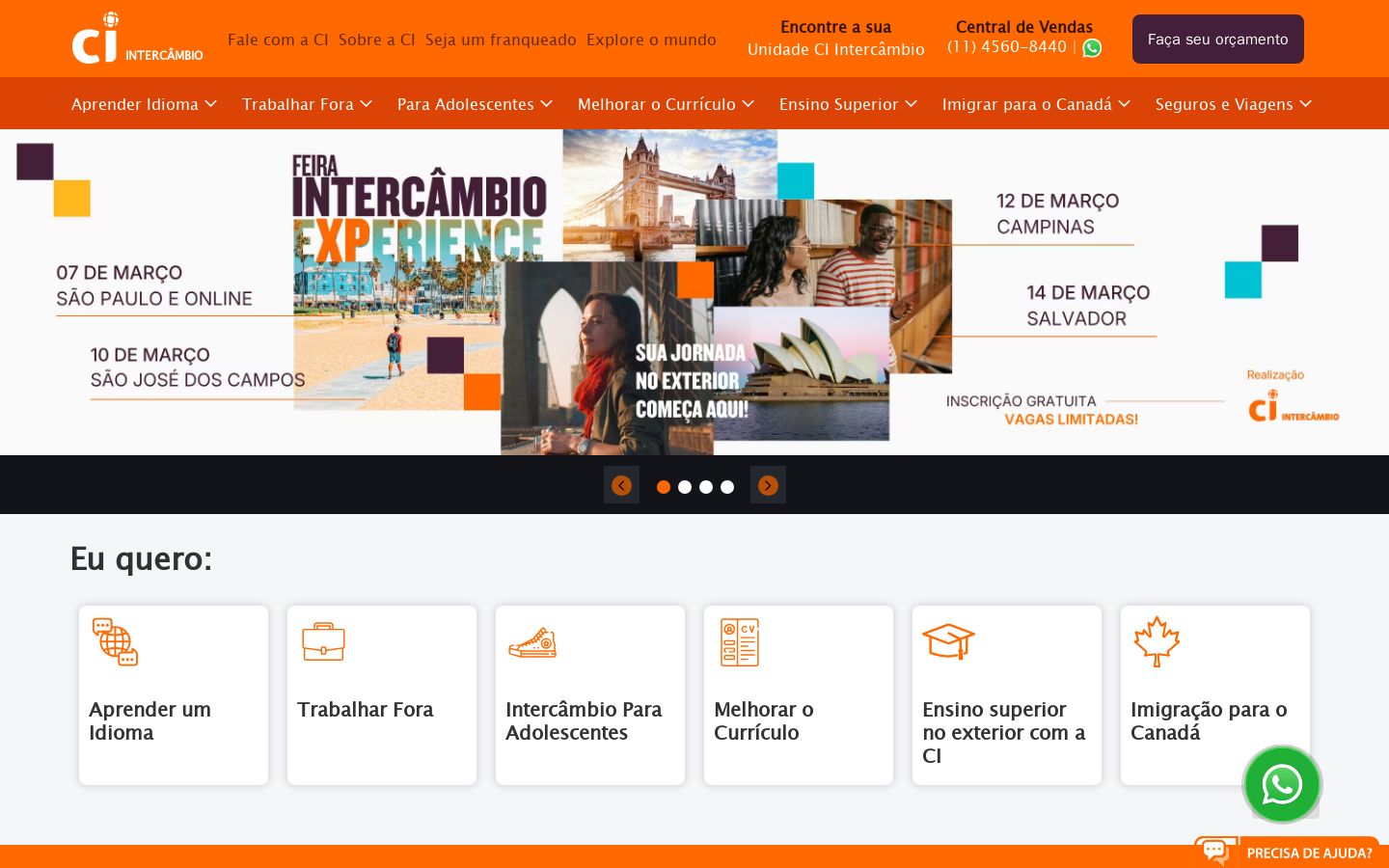The image size is (1389, 868).
Task: Open the Seja um franqueado link
Action: 501,40
